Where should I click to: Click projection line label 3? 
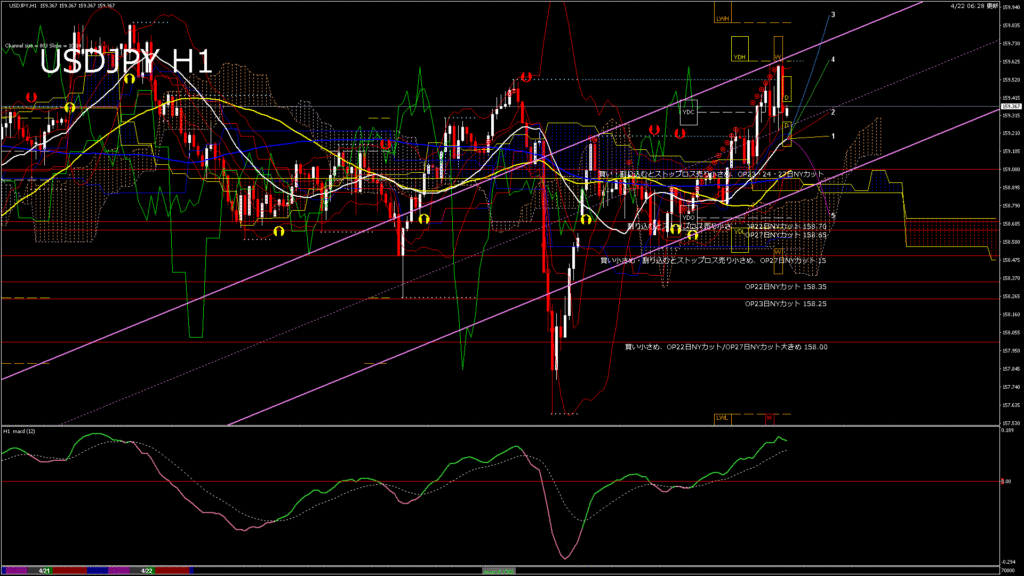tap(833, 15)
